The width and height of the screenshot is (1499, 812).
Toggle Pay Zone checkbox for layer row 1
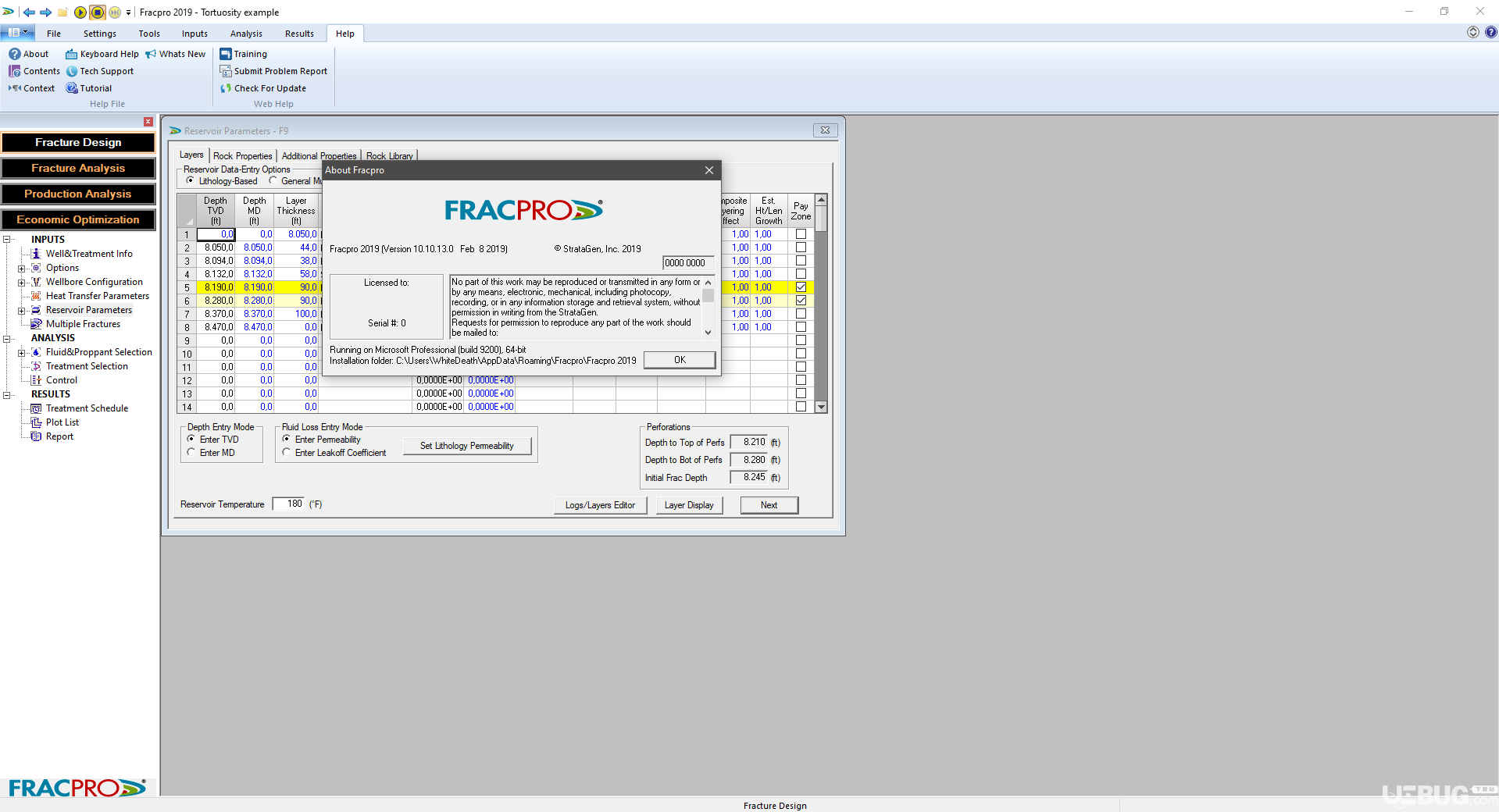(x=801, y=234)
